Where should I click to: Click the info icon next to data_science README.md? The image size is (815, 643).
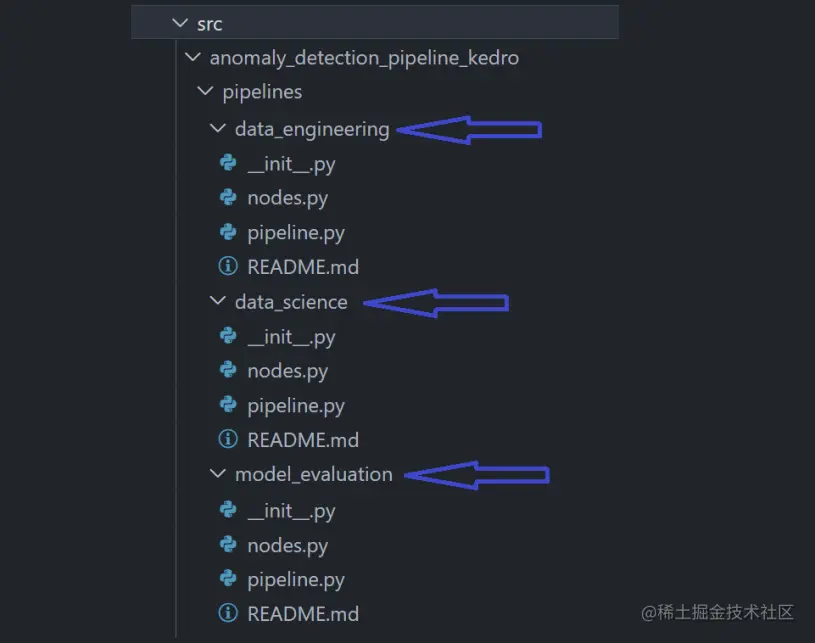[228, 439]
